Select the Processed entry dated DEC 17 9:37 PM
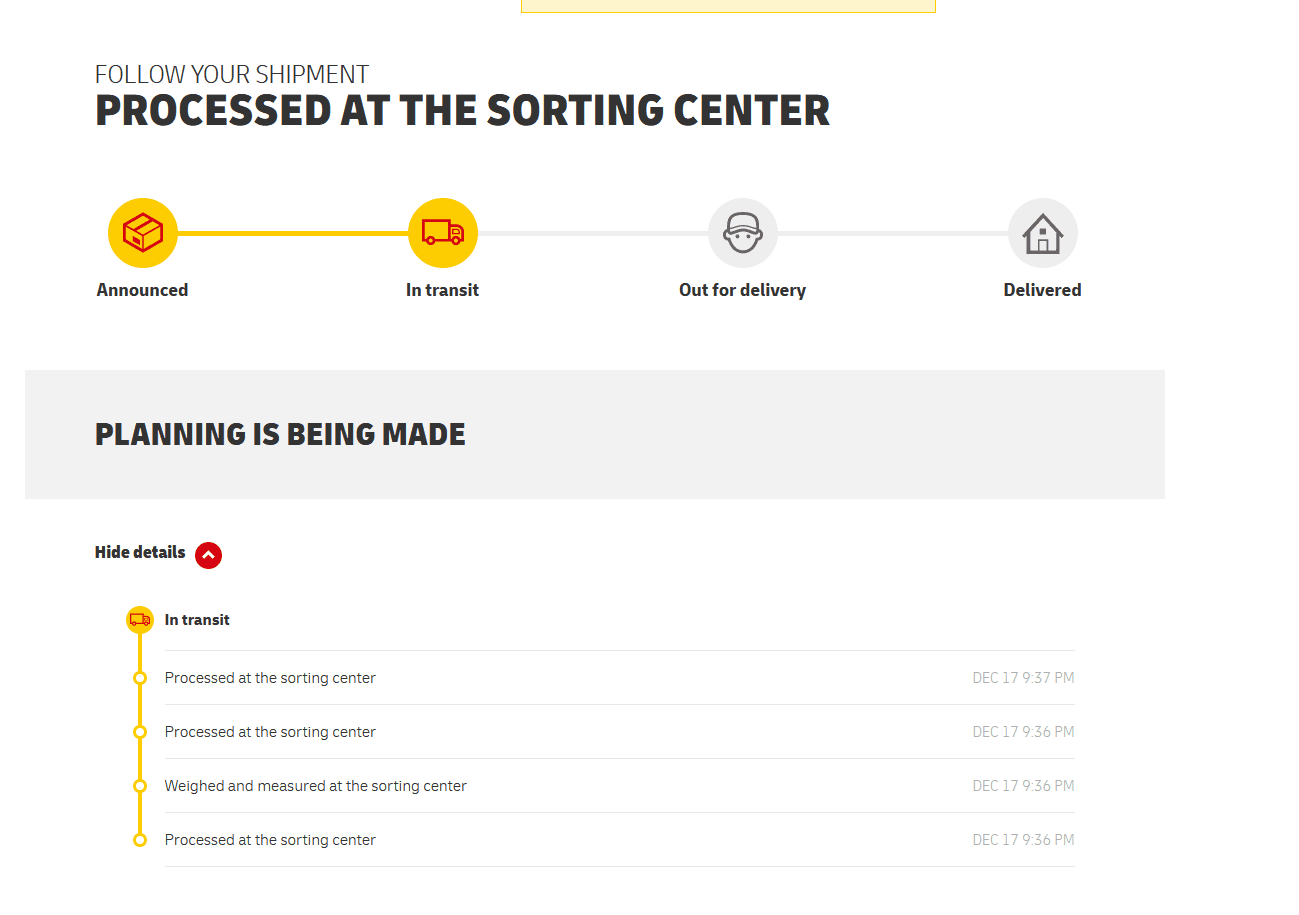 point(620,678)
